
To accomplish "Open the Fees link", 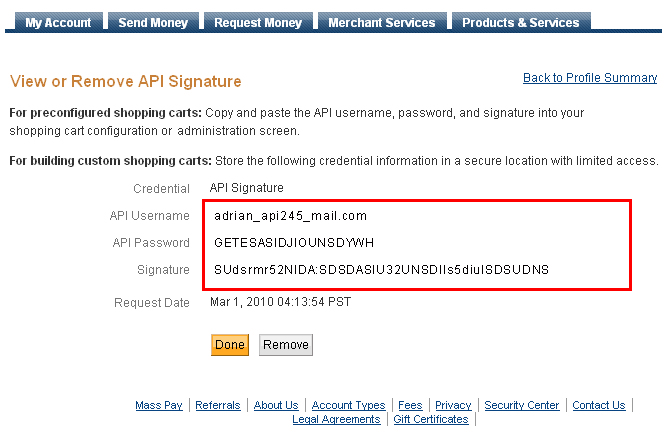I will point(410,405).
